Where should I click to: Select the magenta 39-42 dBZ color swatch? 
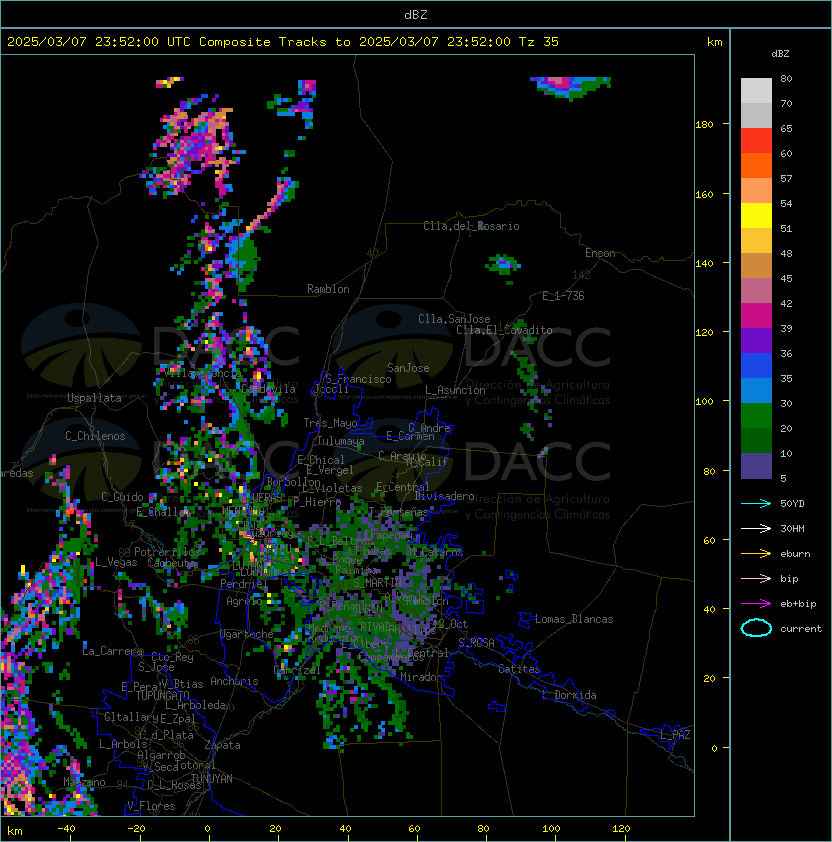point(756,316)
